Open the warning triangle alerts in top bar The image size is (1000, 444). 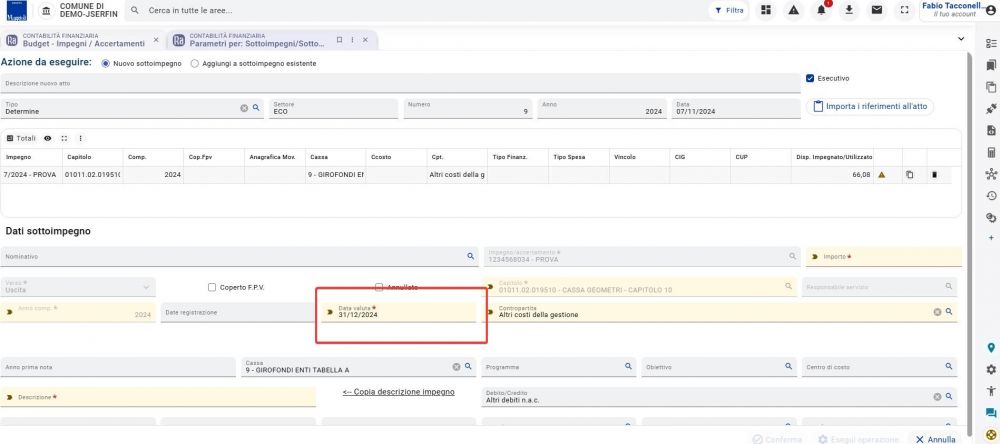tap(793, 10)
